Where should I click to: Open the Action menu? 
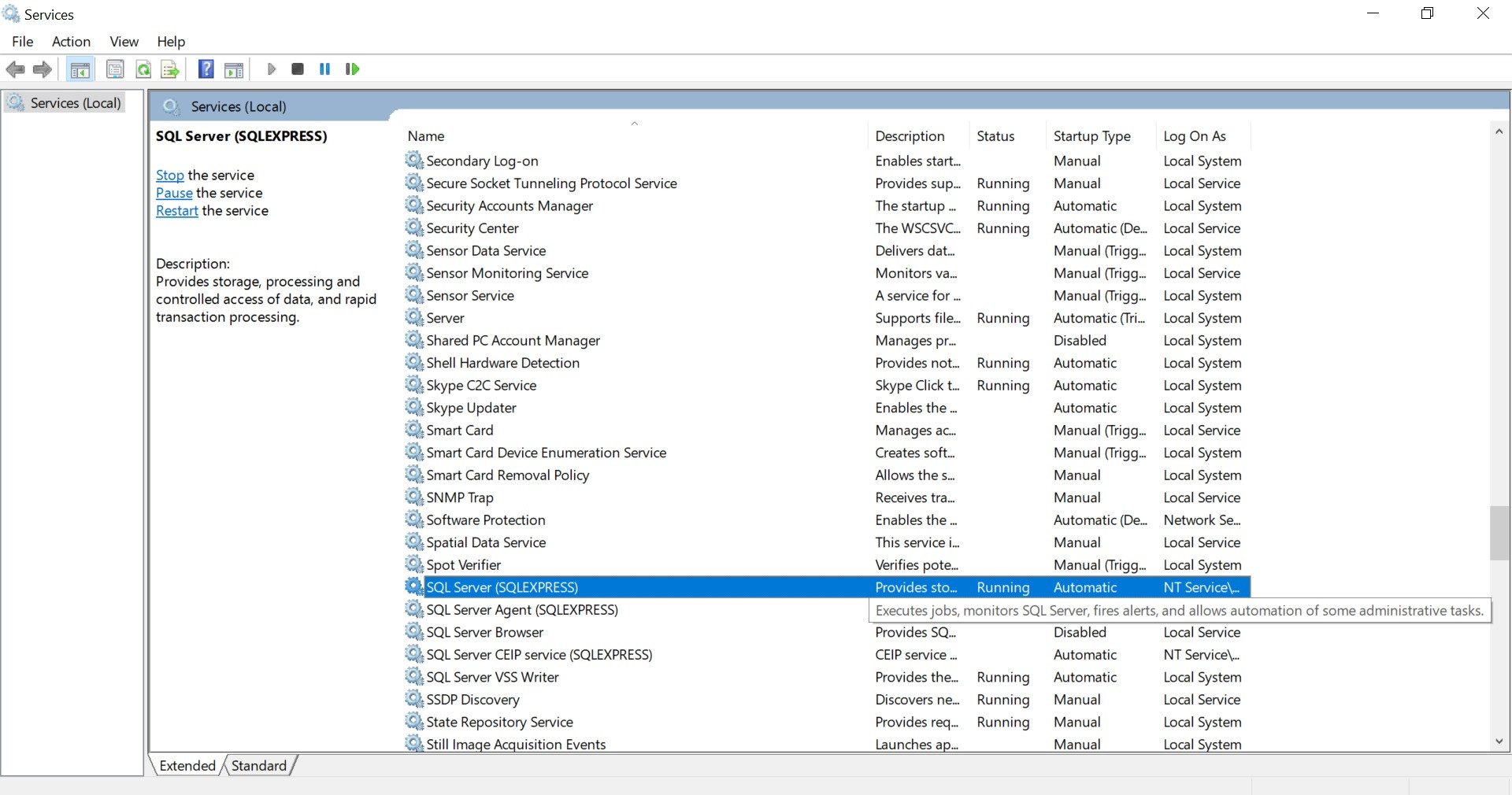[71, 42]
